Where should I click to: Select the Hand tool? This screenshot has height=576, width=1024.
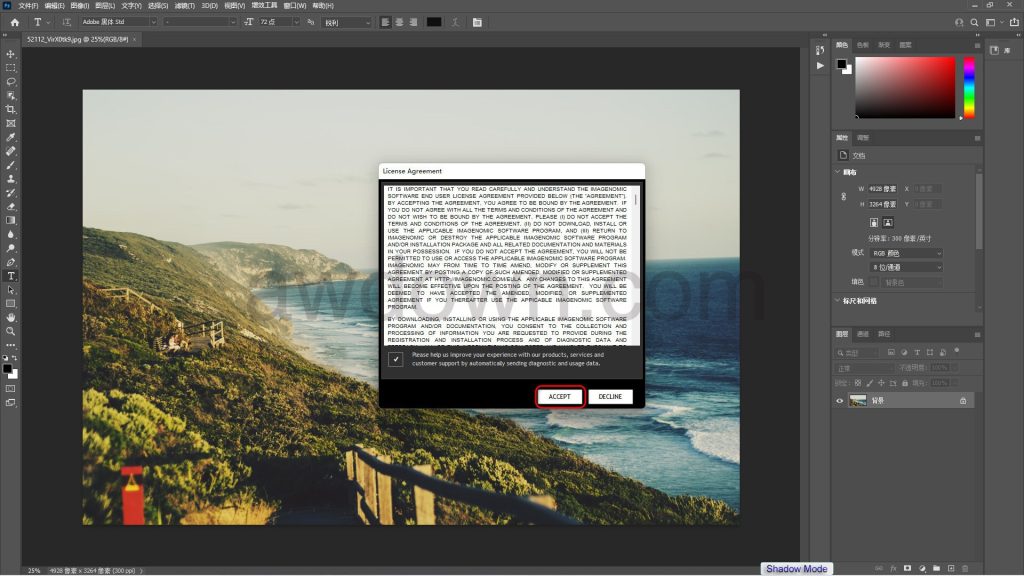tap(11, 317)
